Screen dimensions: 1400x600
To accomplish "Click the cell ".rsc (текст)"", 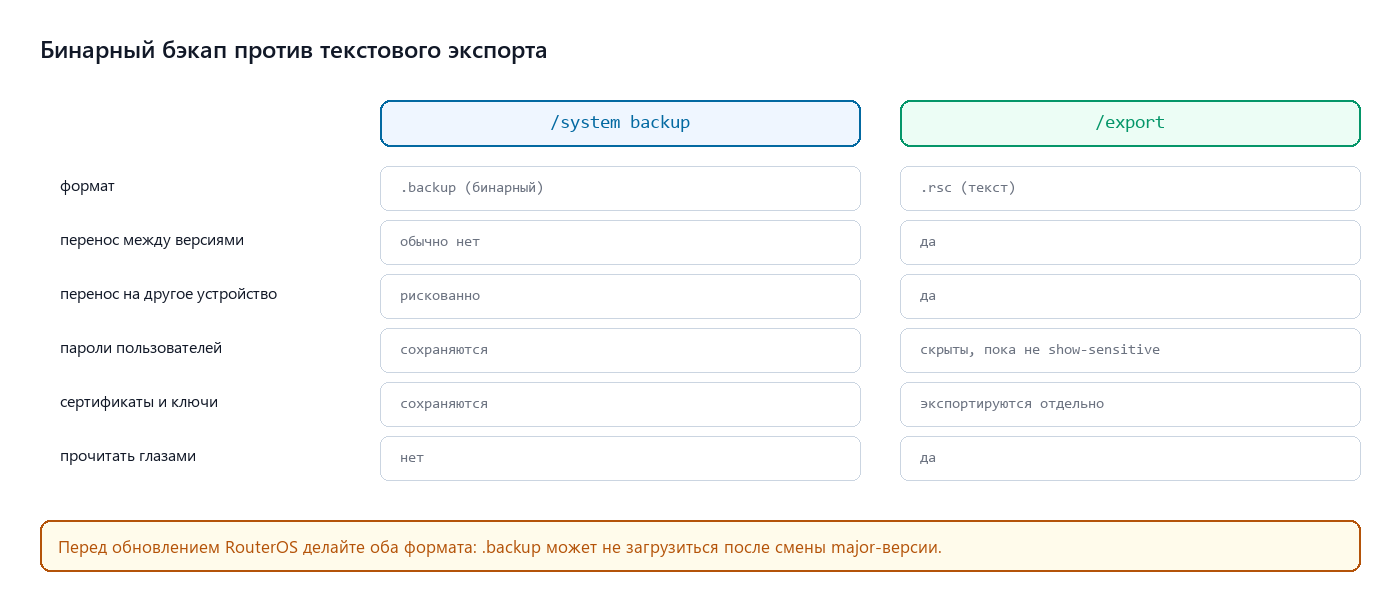I will coord(1130,188).
